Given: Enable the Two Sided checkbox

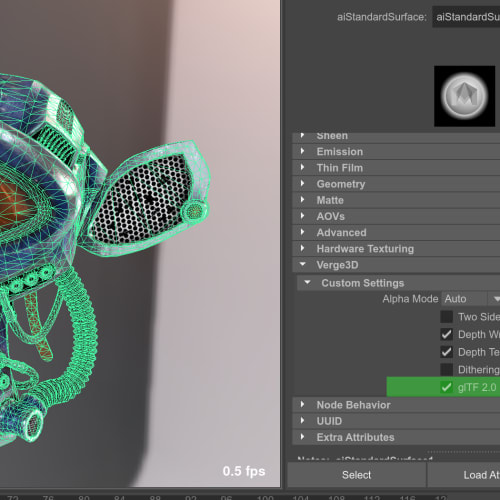Looking at the screenshot, I should [446, 317].
